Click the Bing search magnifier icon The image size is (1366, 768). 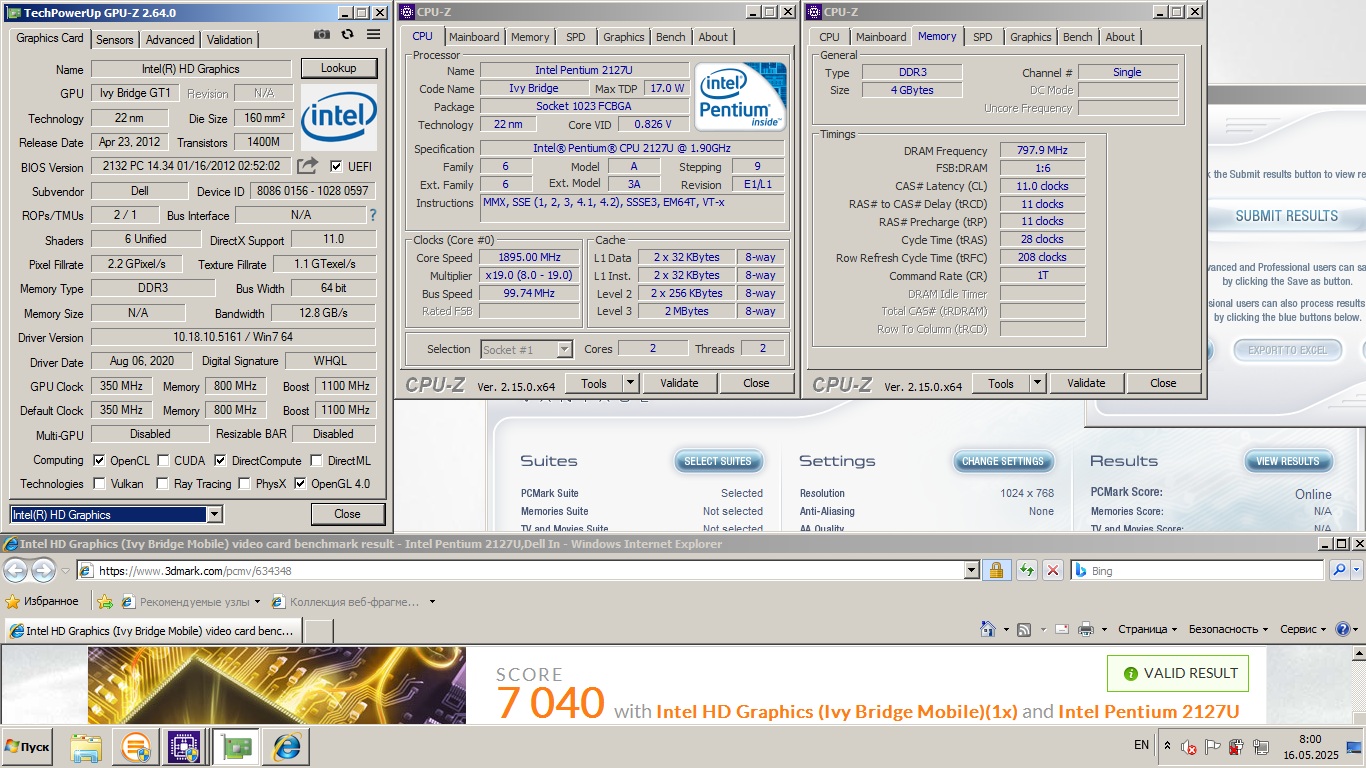click(1340, 570)
